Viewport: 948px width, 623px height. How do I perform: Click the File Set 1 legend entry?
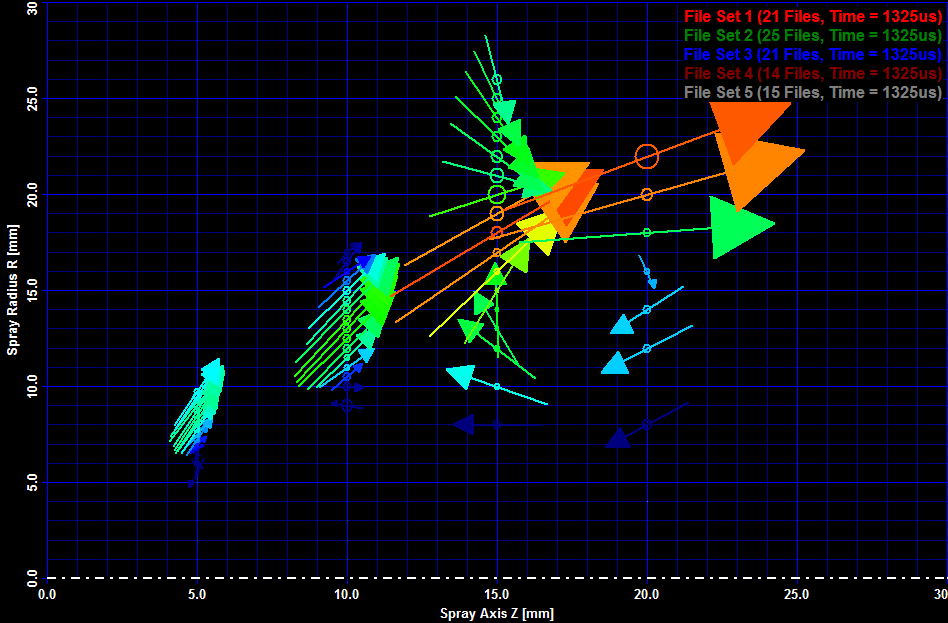click(812, 16)
